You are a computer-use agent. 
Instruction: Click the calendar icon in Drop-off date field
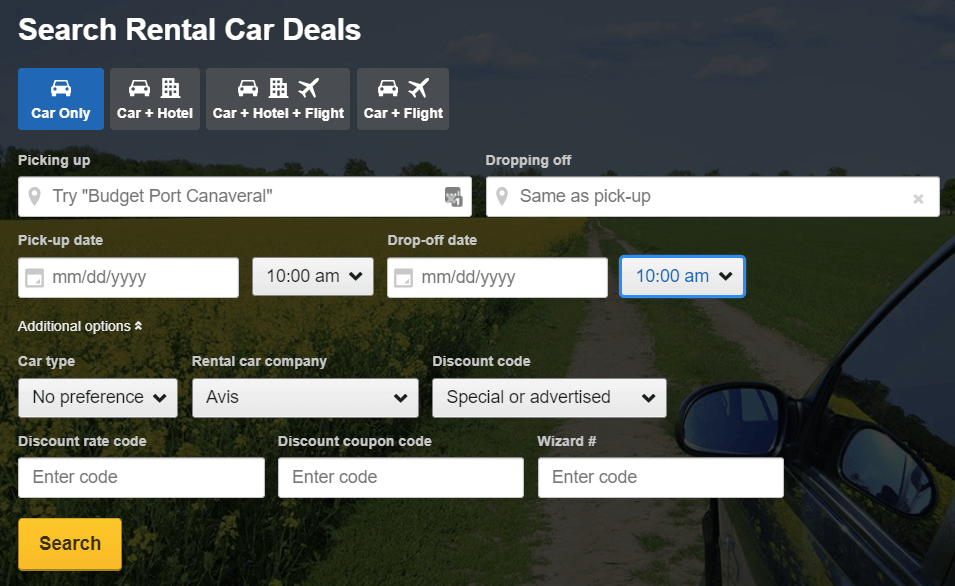point(403,278)
